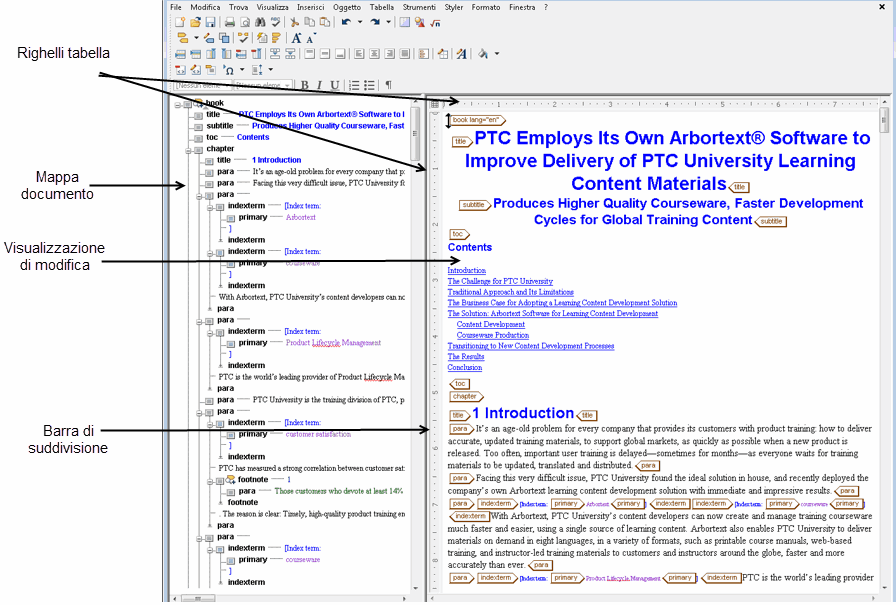The width and height of the screenshot is (896, 605).
Task: Click the New document icon
Action: pyautogui.click(x=180, y=22)
